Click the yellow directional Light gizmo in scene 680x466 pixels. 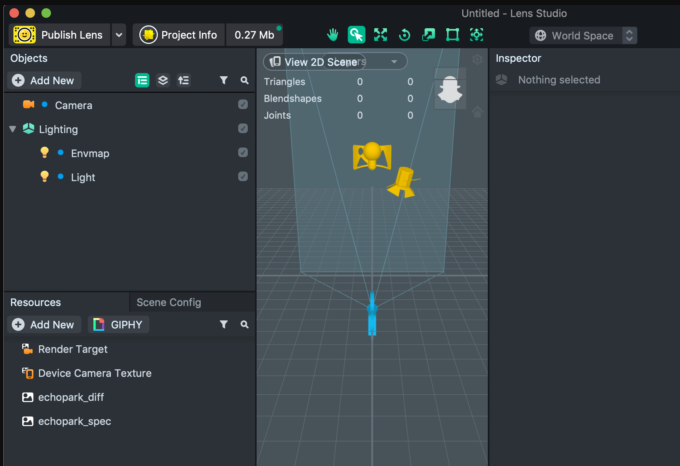(403, 182)
